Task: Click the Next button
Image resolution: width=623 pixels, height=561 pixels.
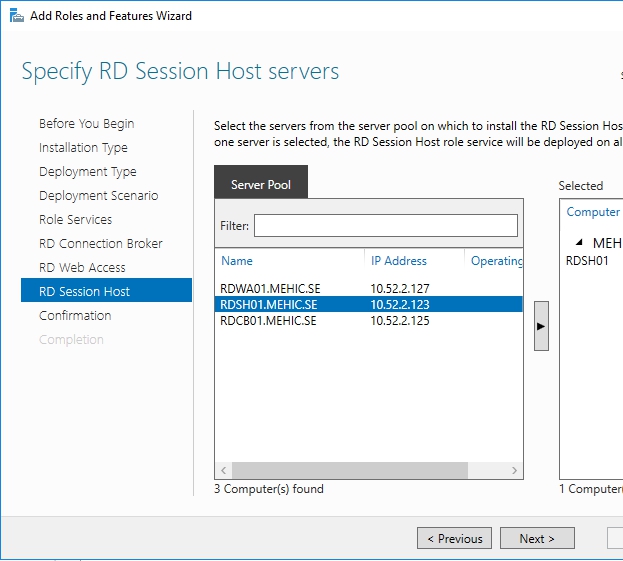Action: coord(537,538)
